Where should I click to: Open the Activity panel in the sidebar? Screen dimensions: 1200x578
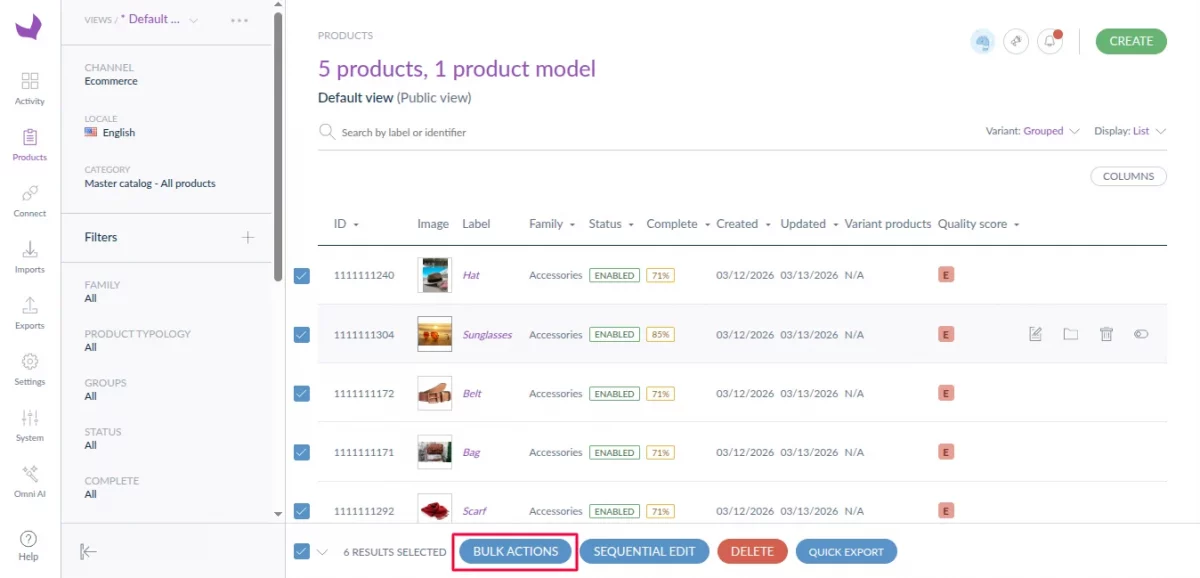click(x=29, y=88)
